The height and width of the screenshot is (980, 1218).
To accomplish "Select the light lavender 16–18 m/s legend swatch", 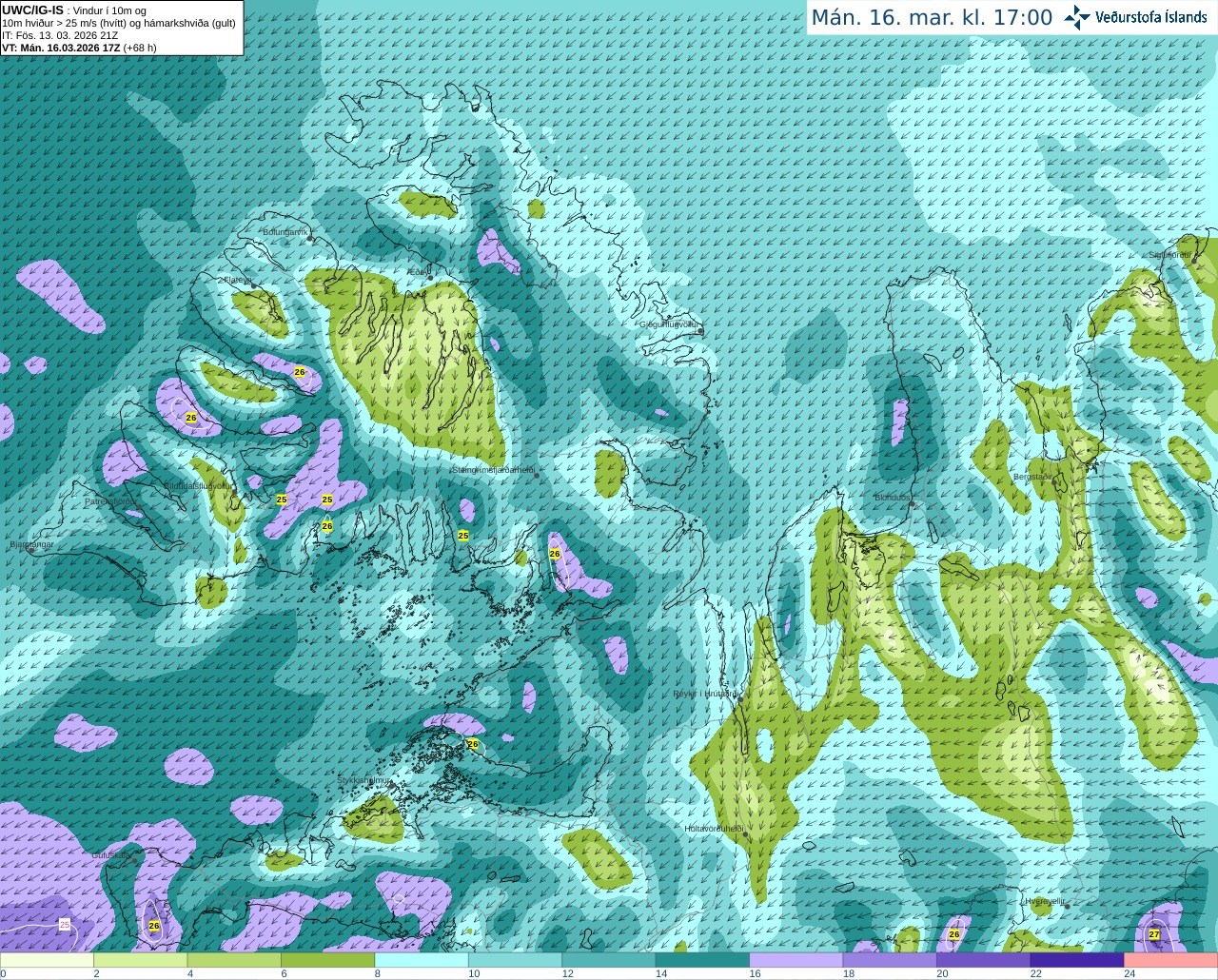I will (796, 960).
